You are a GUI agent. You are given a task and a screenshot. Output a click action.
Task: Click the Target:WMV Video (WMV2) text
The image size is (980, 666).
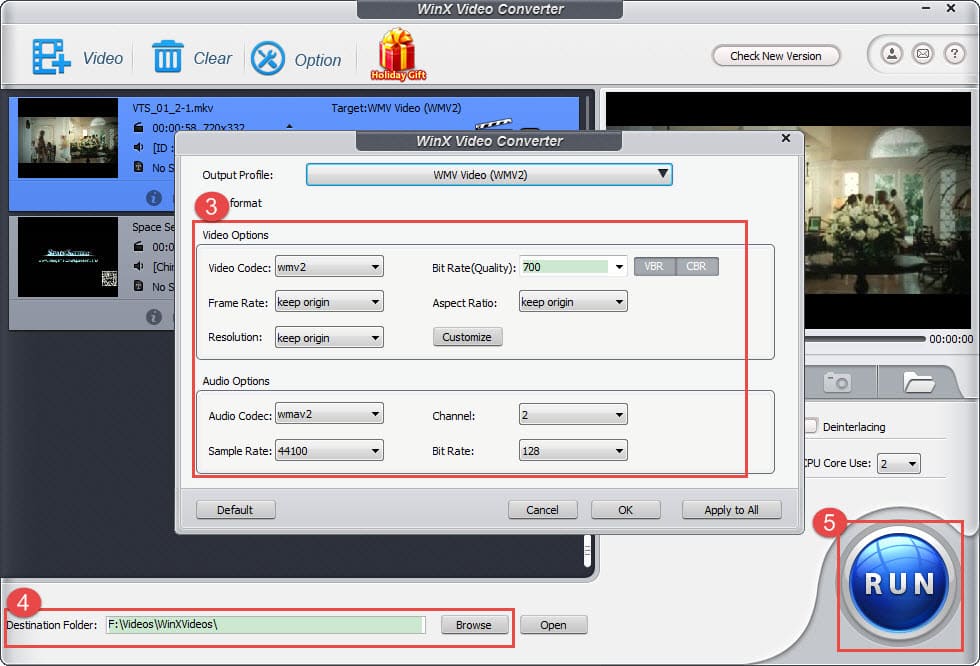pos(396,108)
